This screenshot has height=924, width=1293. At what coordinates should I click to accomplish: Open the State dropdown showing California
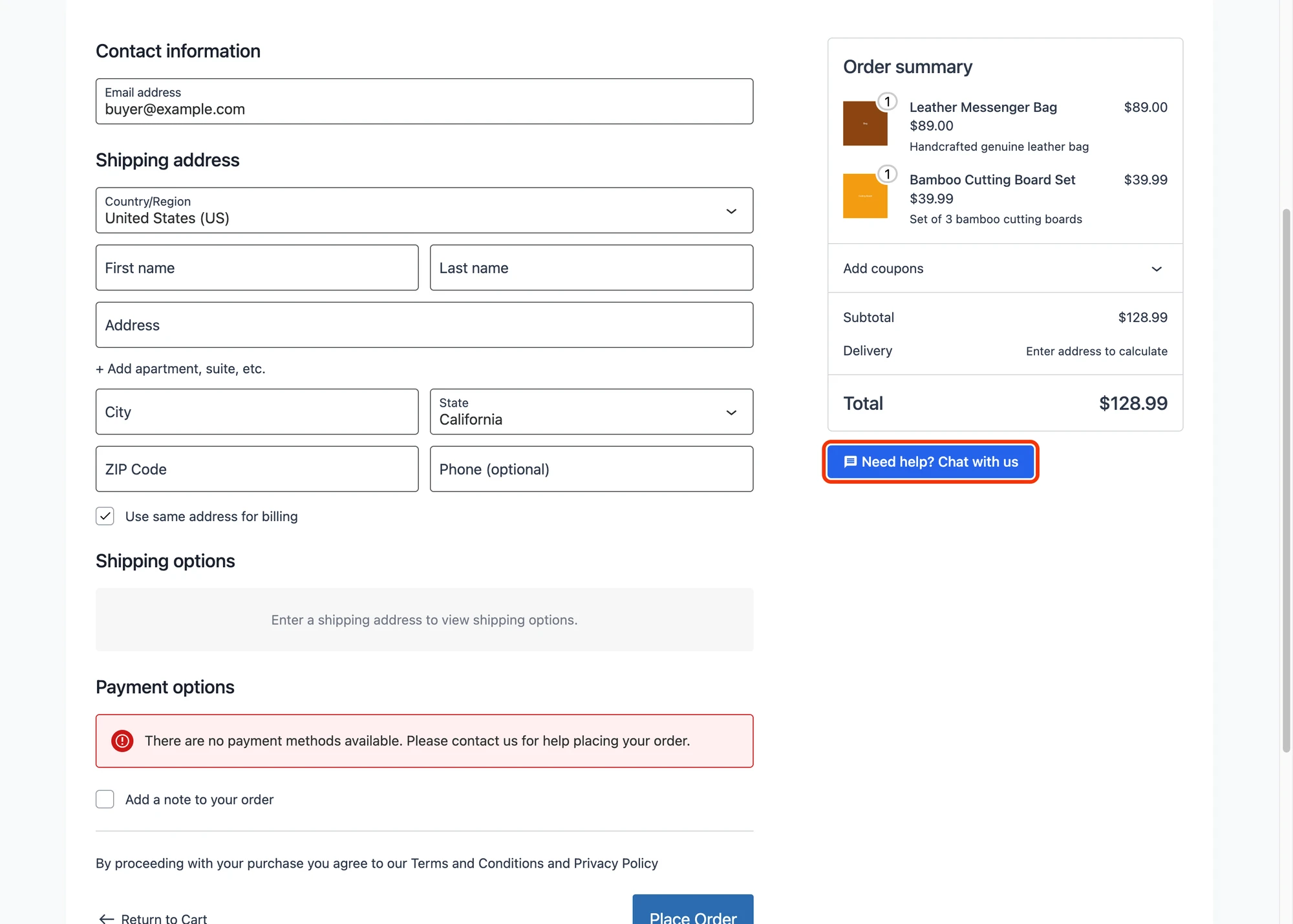click(x=591, y=412)
